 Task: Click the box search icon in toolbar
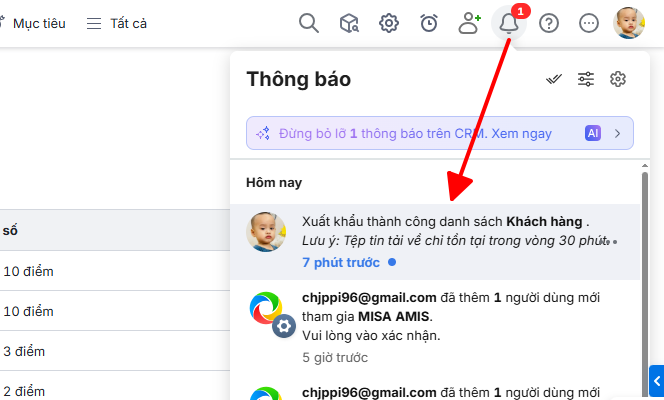[349, 23]
